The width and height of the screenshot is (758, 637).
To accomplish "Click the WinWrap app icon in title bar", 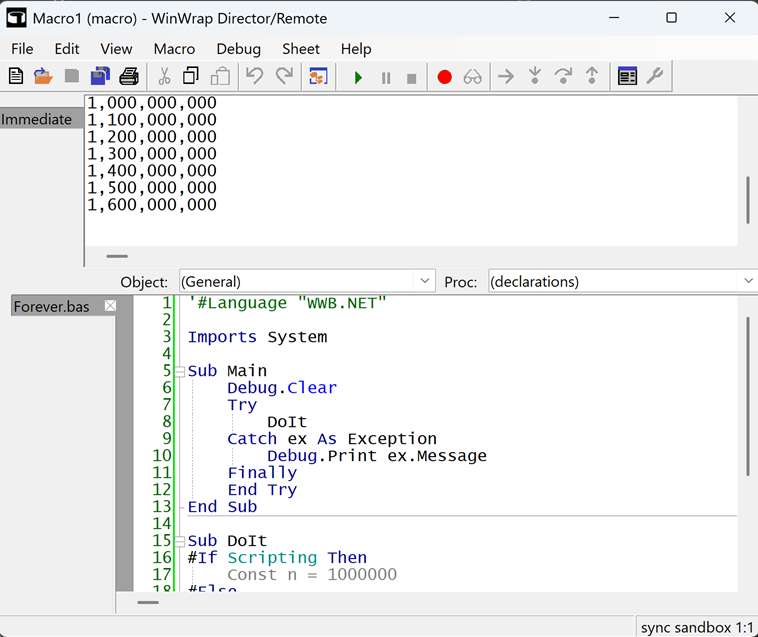I will tap(16, 18).
